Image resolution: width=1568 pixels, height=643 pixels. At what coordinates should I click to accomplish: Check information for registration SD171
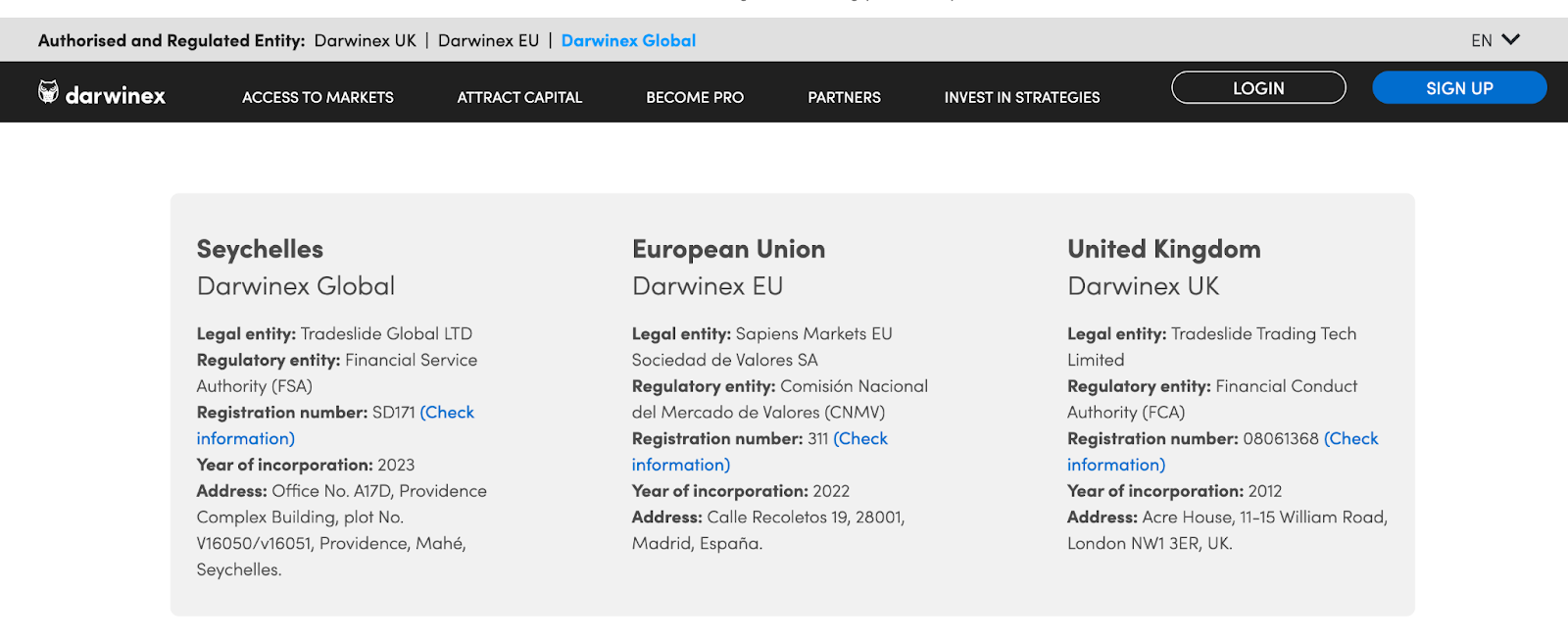(x=447, y=413)
